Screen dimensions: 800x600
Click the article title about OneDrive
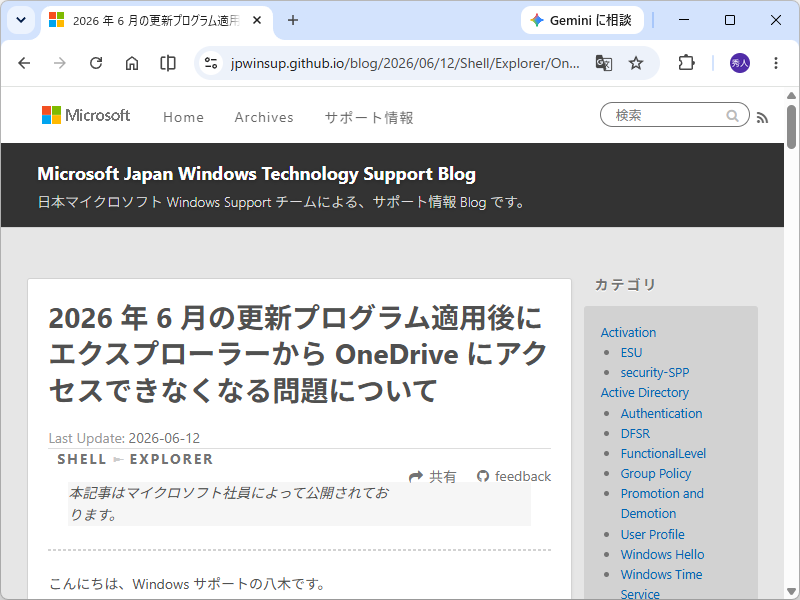point(297,355)
